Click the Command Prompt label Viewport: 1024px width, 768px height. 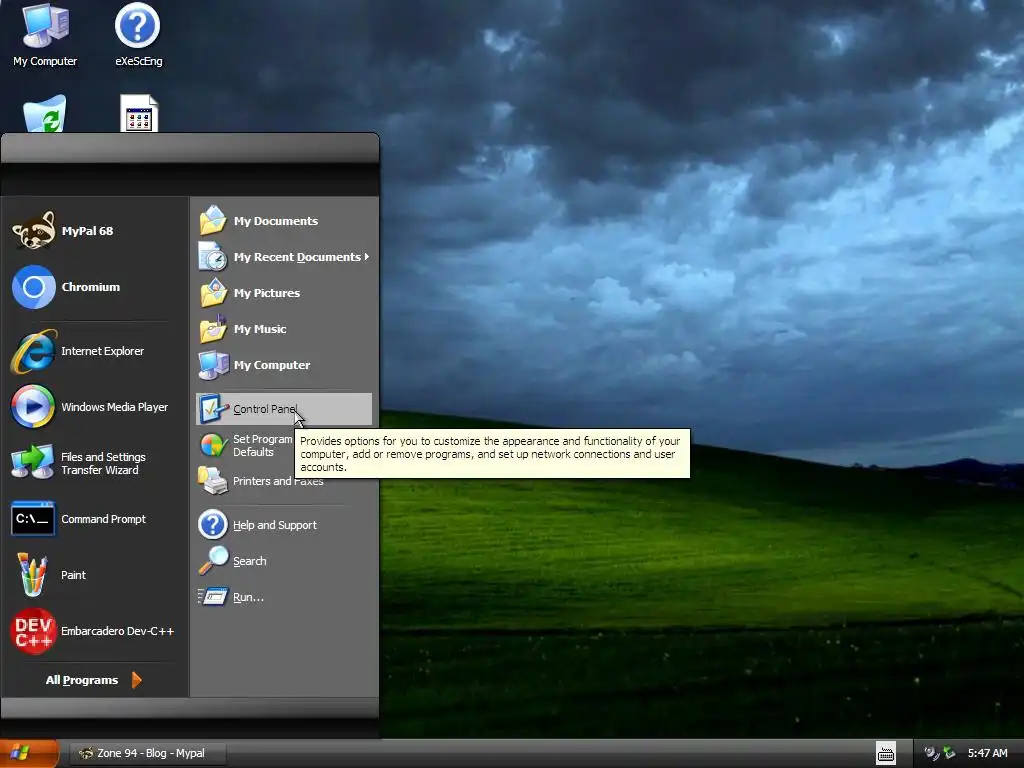(x=103, y=519)
